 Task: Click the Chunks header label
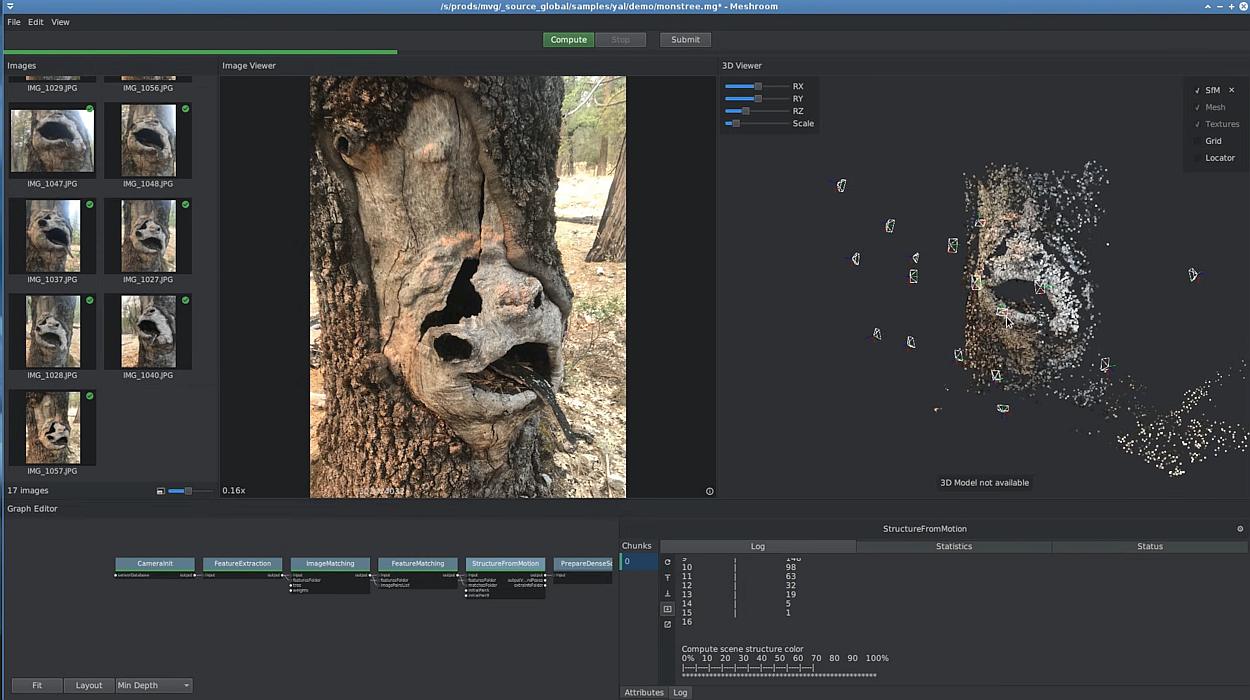point(637,546)
